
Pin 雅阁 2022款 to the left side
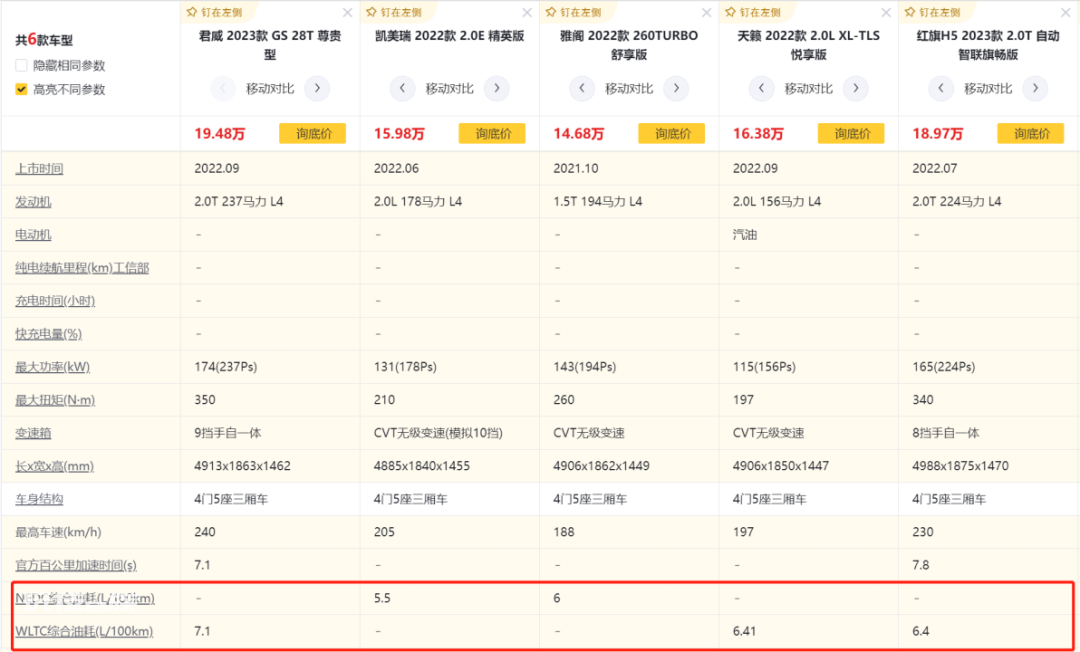pyautogui.click(x=573, y=12)
